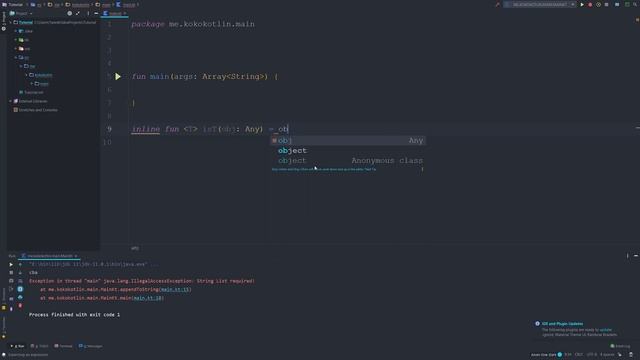Select the Kotlin file editor tab
Screen dimensions: 640x360
tap(115, 13)
